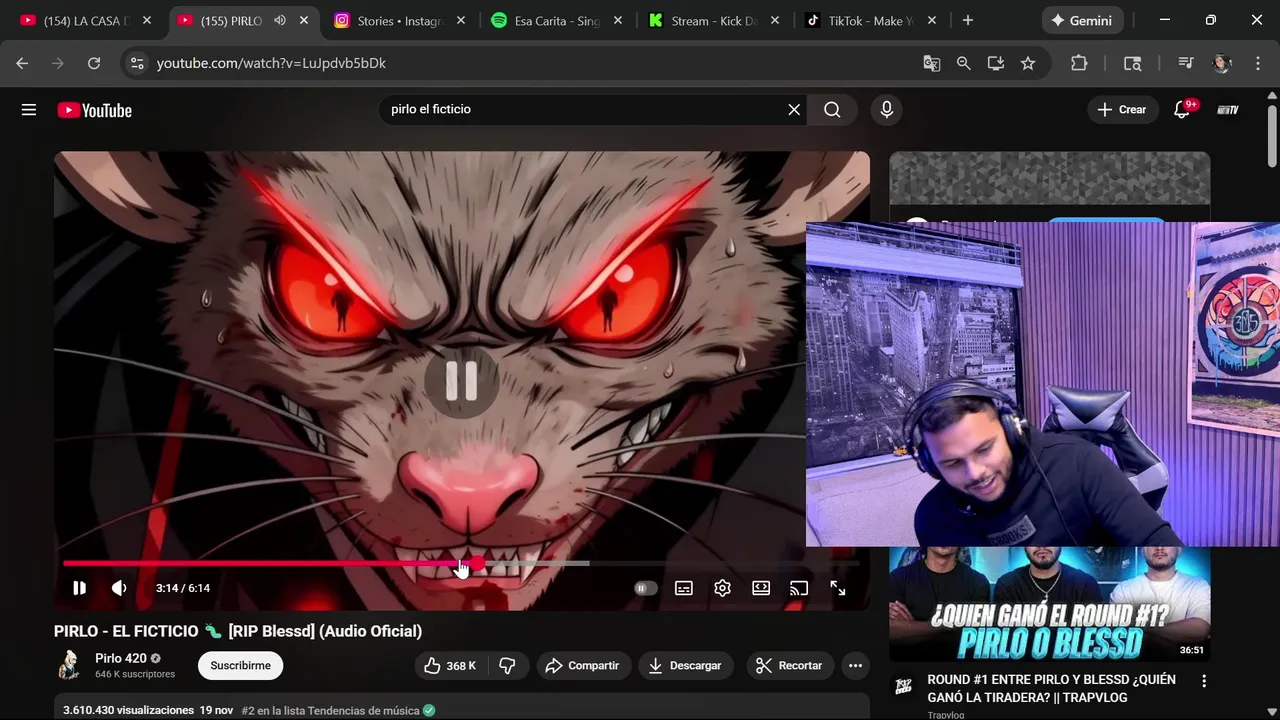
Task: Toggle the autoplay switch in player
Action: [x=646, y=588]
